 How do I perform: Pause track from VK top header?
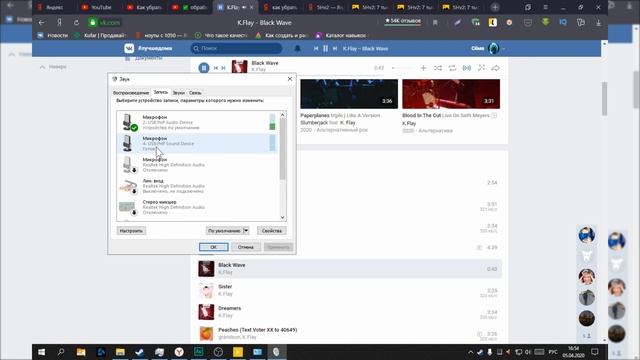[x=325, y=48]
